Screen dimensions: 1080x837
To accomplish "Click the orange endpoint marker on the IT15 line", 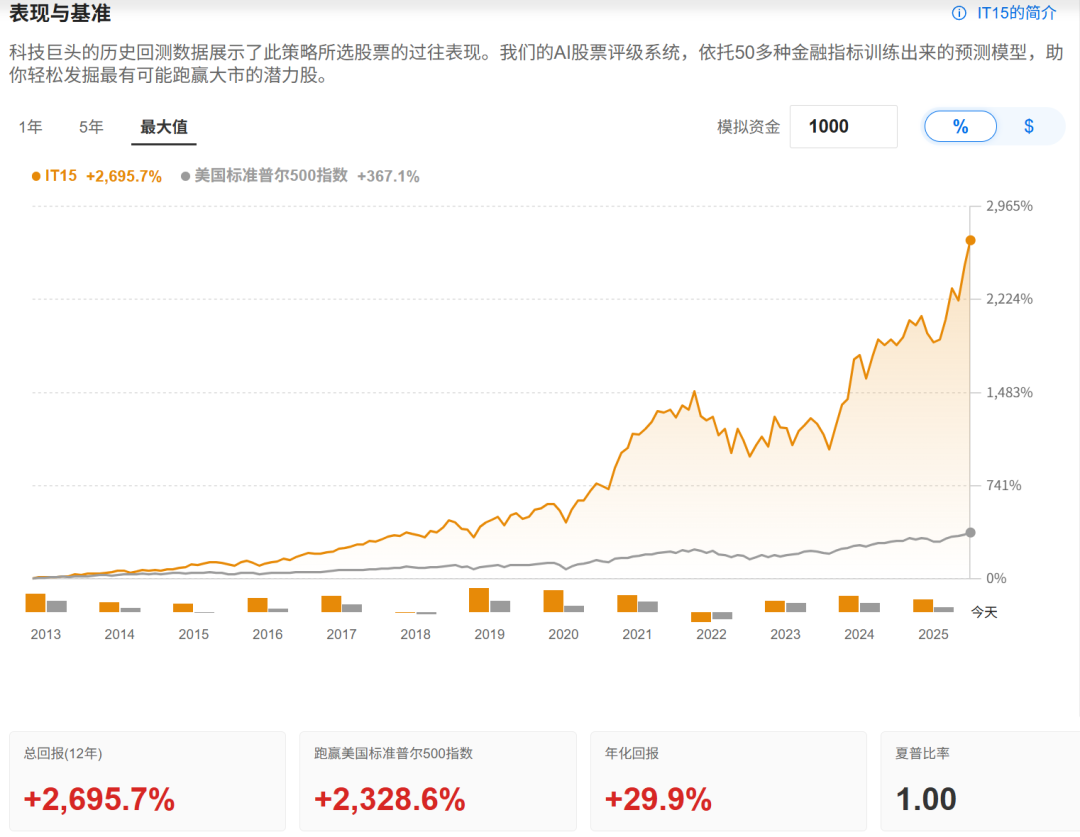I will [x=970, y=240].
